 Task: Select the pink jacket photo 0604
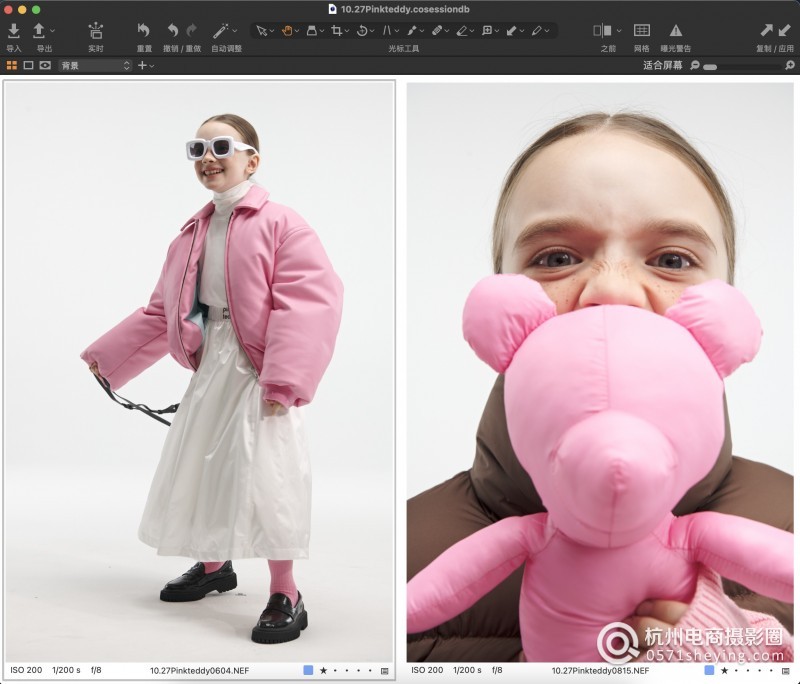tap(199, 371)
